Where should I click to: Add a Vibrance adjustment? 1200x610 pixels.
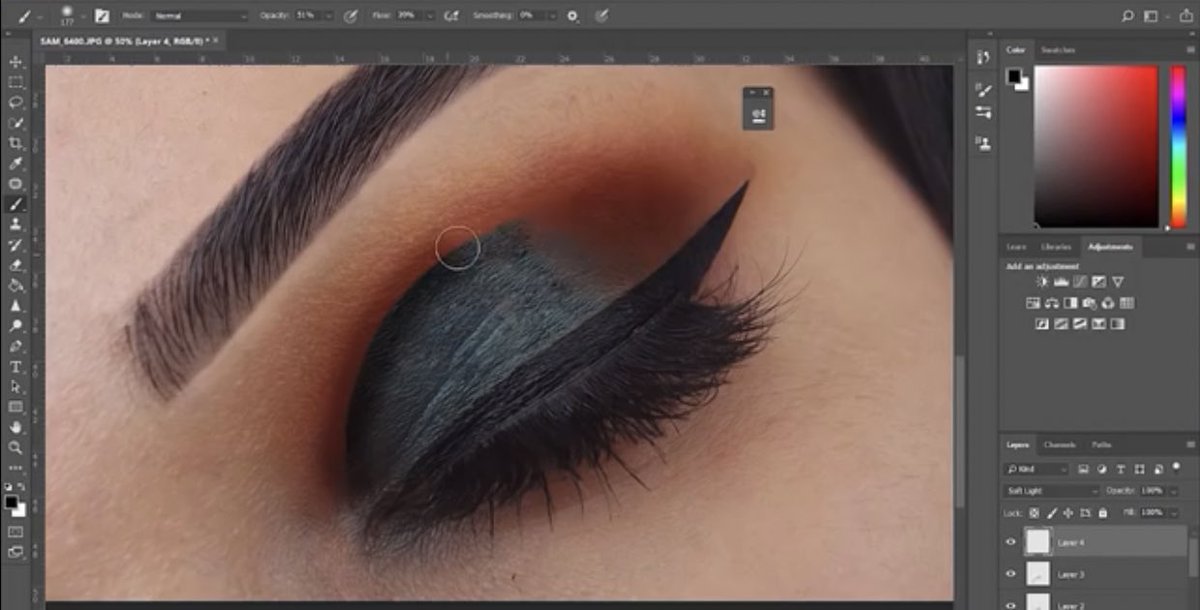pyautogui.click(x=1118, y=282)
